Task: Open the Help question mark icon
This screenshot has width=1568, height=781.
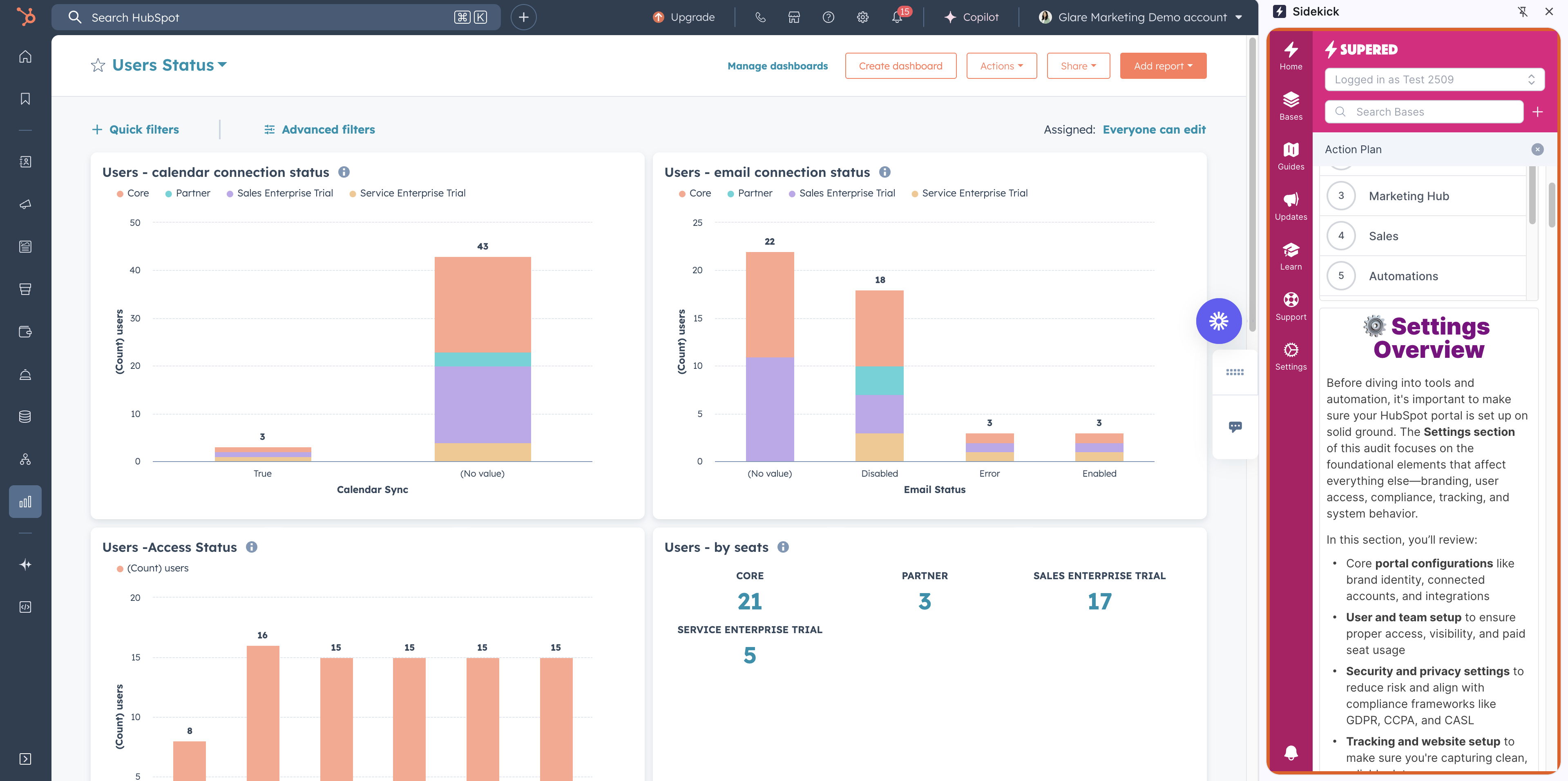Action: point(829,17)
